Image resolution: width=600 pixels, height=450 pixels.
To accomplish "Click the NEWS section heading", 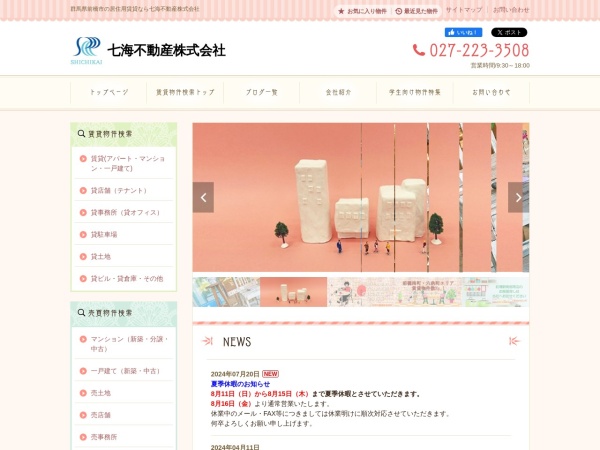I will [x=237, y=341].
